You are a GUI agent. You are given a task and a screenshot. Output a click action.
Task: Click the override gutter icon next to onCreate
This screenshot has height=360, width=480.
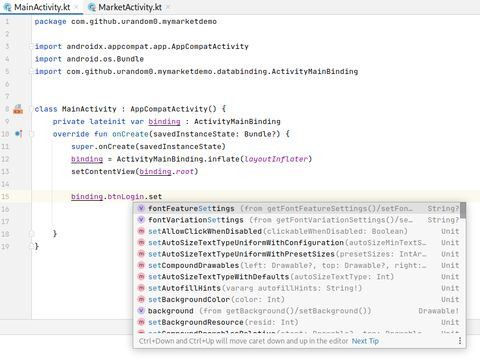(x=19, y=134)
